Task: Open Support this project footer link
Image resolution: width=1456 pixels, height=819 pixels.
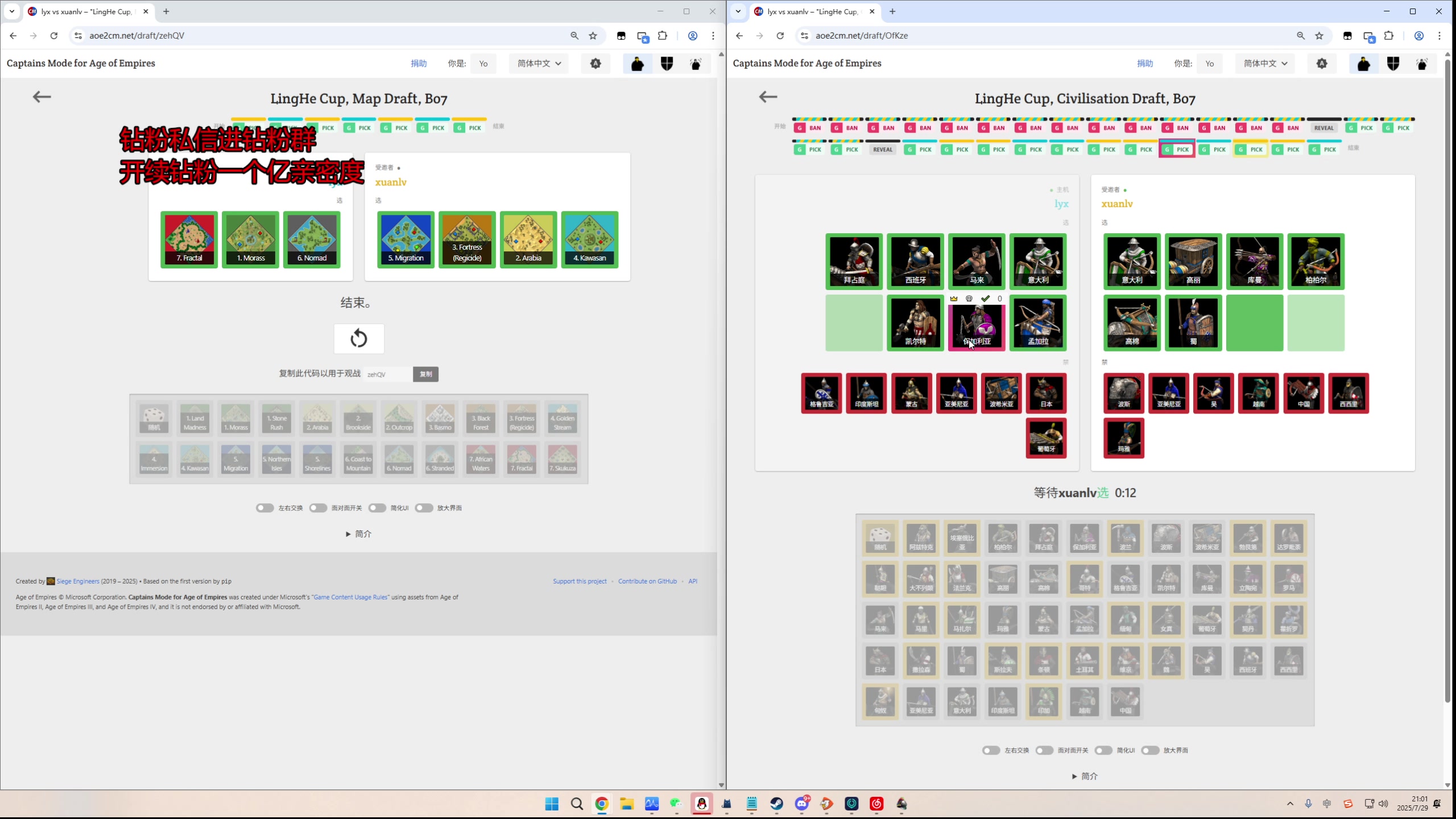Action: [x=580, y=581]
